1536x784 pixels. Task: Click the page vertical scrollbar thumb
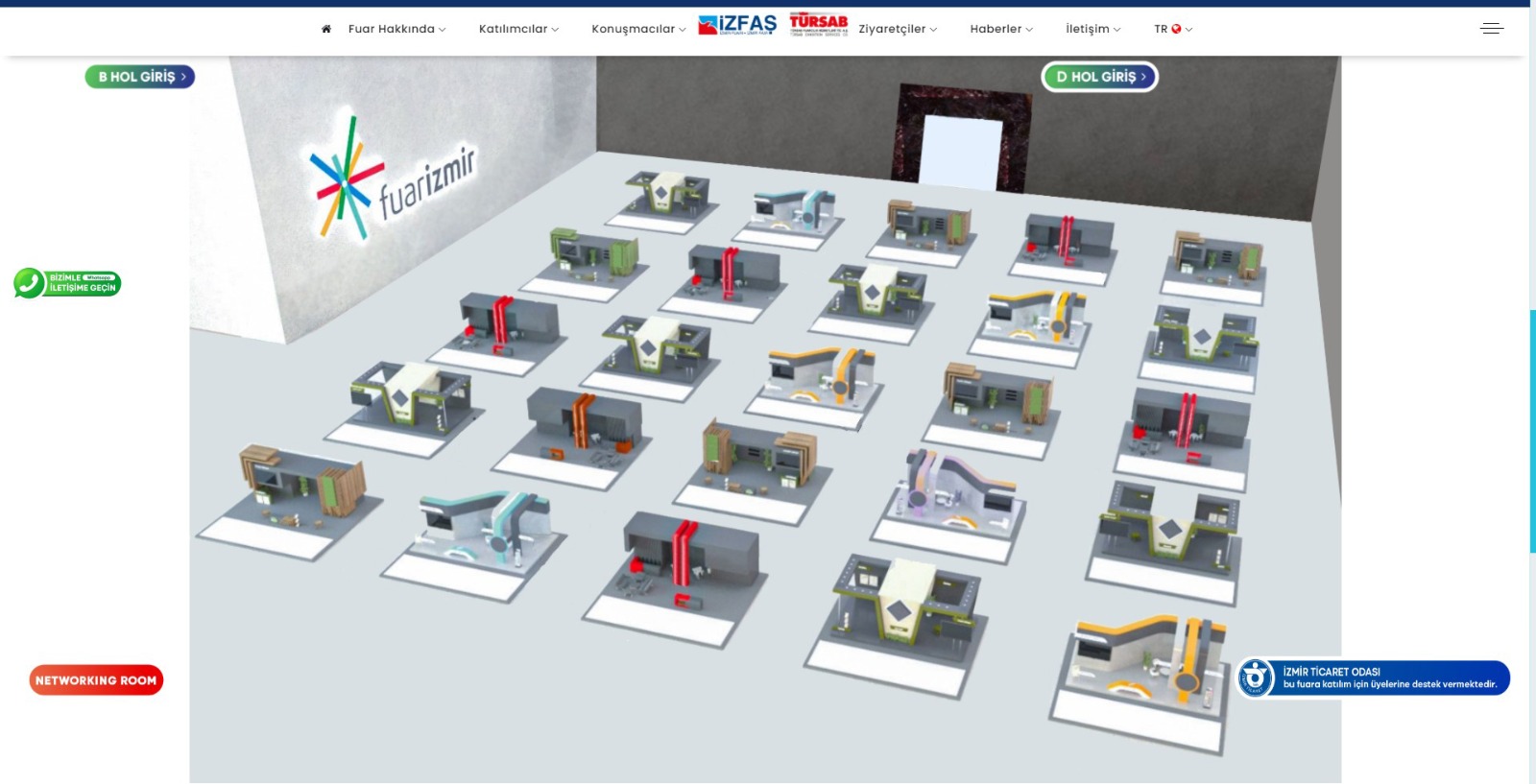[1532, 432]
